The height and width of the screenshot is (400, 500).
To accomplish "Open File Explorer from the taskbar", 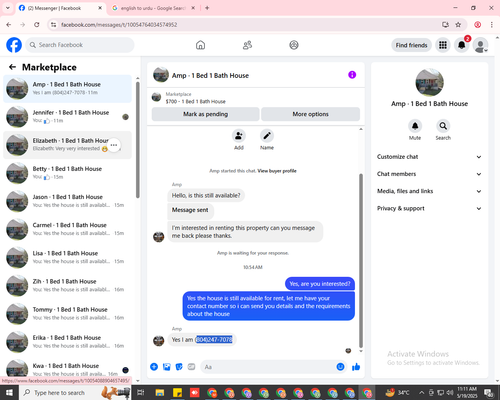I will 160,393.
